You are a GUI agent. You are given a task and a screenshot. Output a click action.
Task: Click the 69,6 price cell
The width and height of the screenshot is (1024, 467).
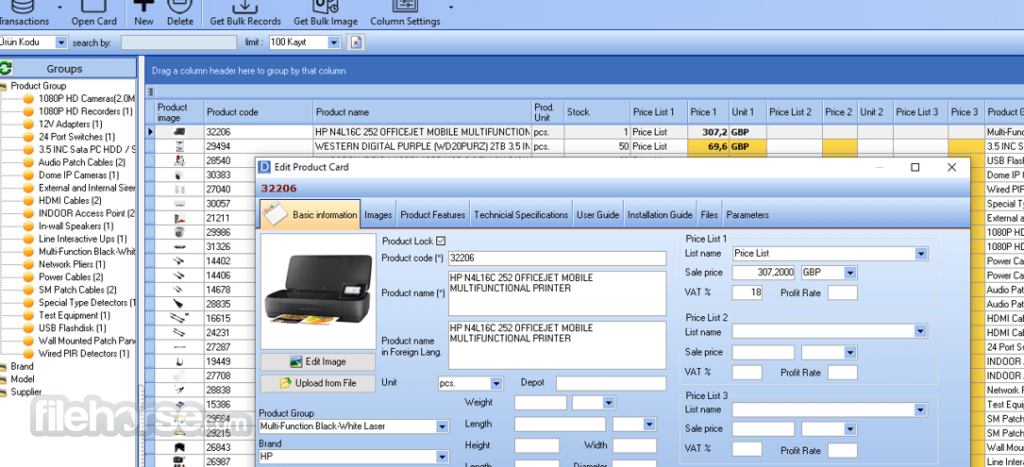708,146
